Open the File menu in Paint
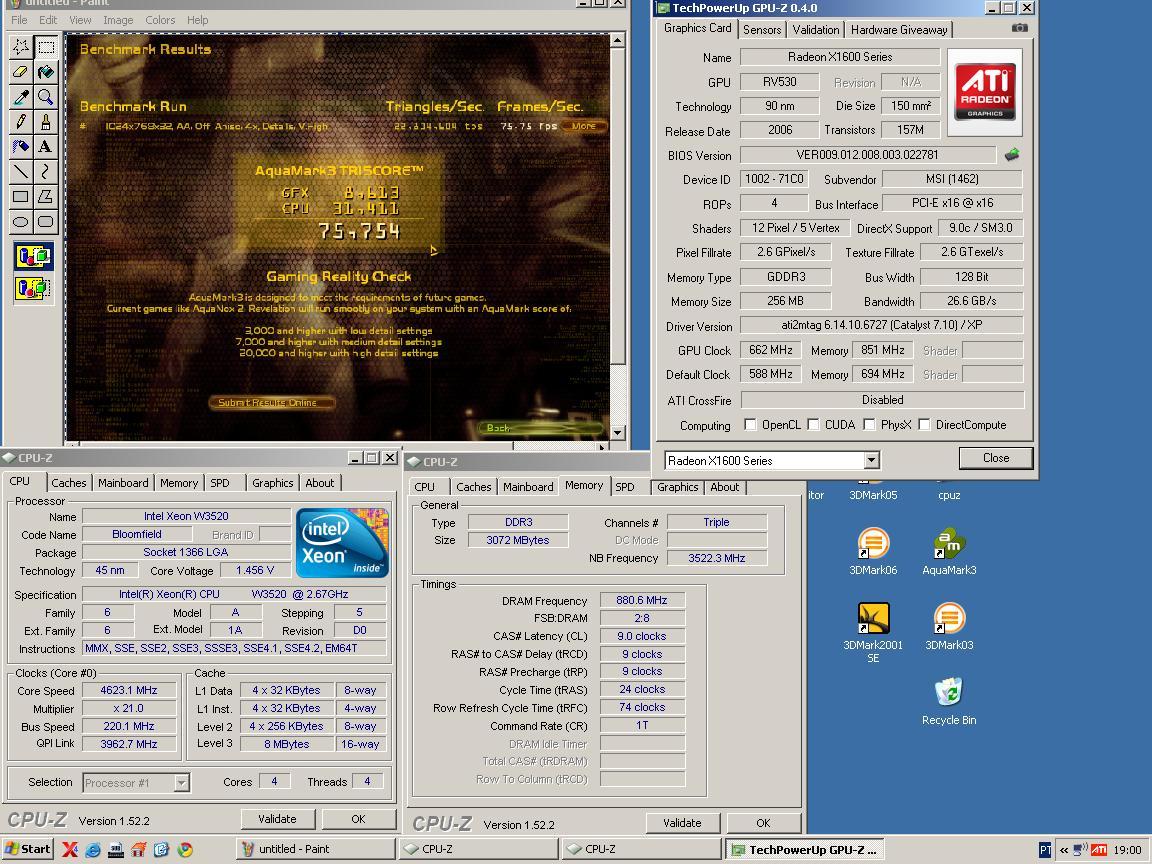 (19, 20)
